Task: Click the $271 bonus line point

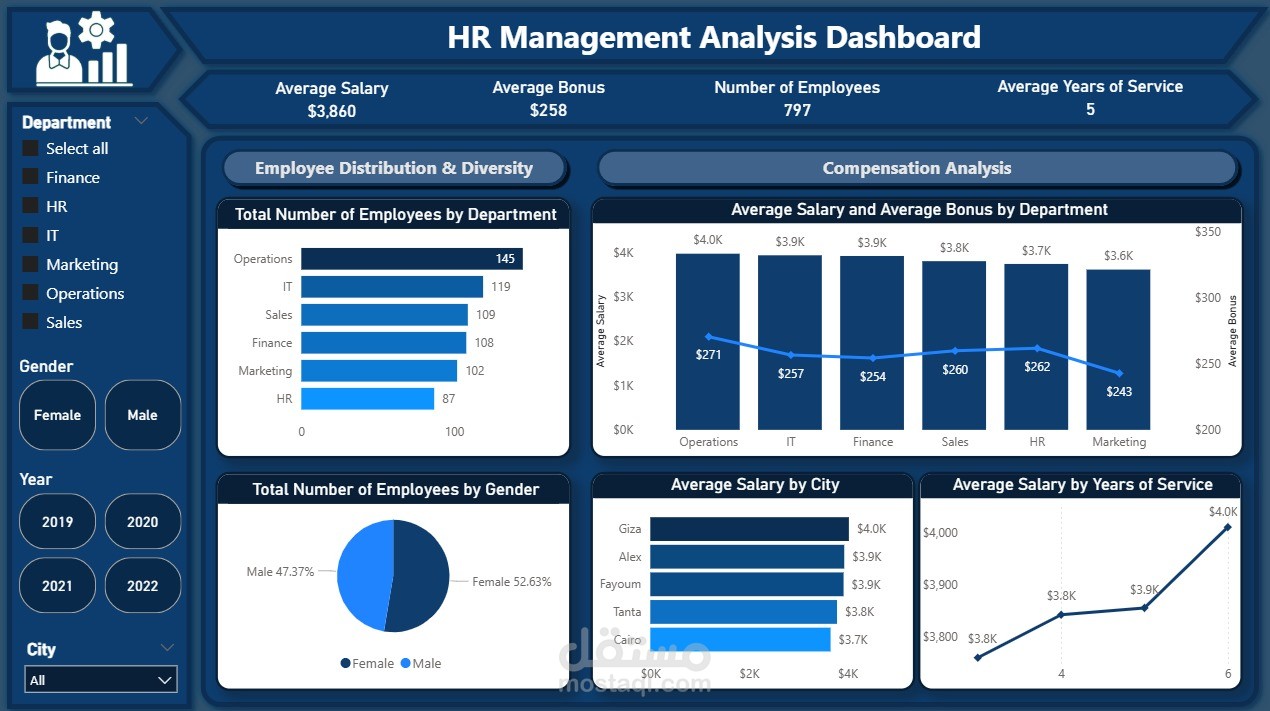Action: click(x=708, y=336)
